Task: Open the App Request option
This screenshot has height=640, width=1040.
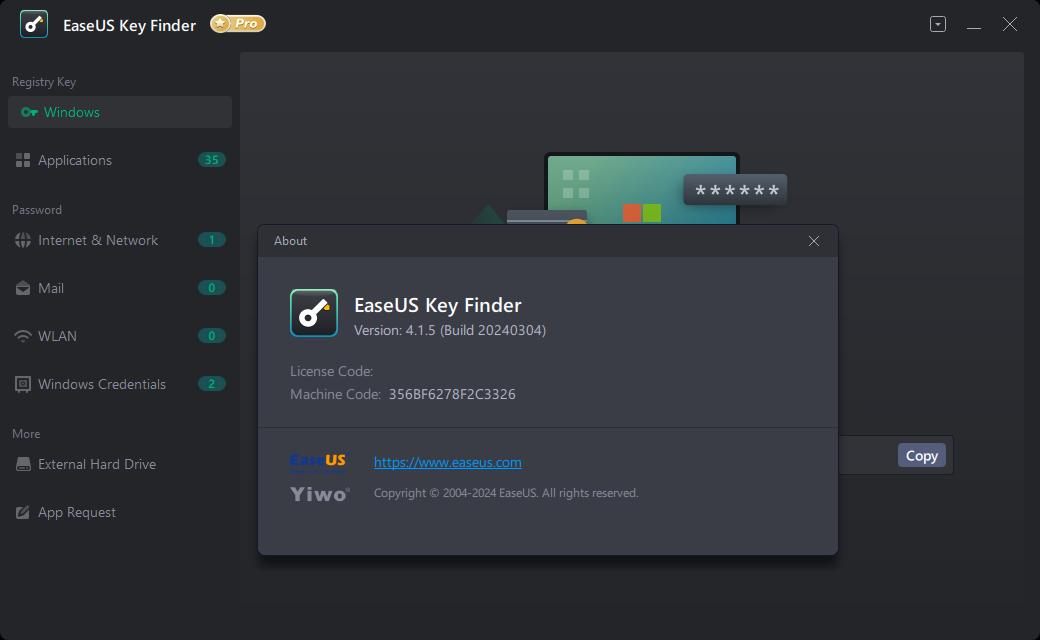Action: pyautogui.click(x=120, y=512)
